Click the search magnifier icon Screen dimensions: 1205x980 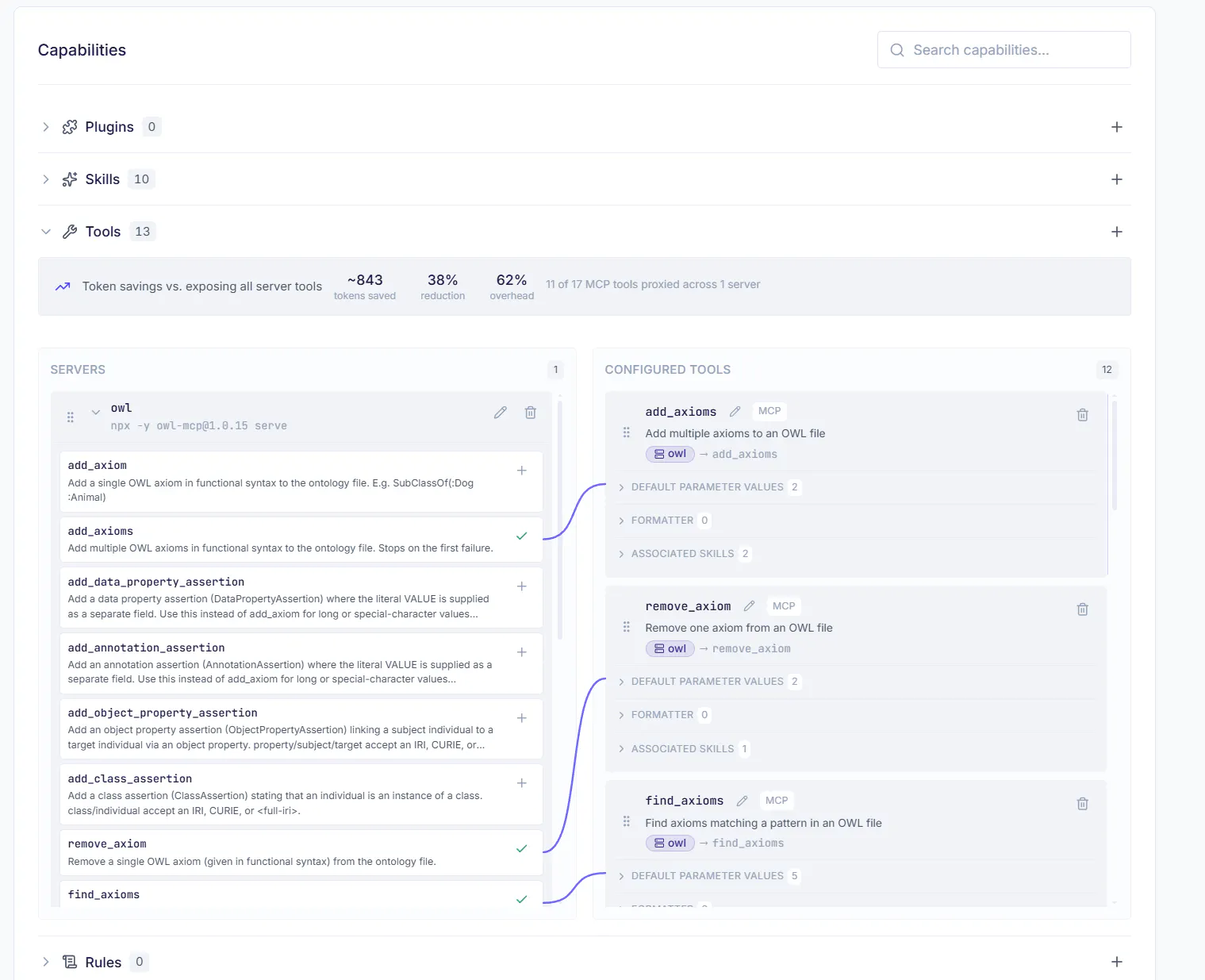click(897, 50)
